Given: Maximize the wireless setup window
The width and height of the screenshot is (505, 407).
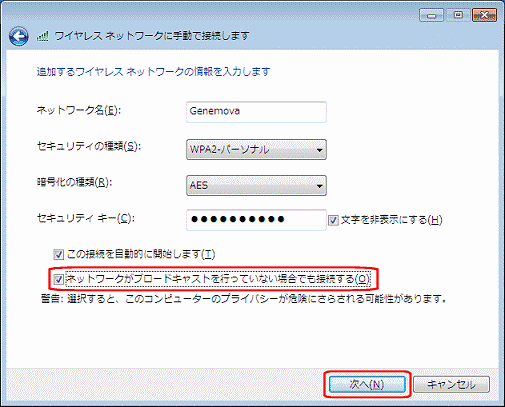Looking at the screenshot, I should pos(458,15).
